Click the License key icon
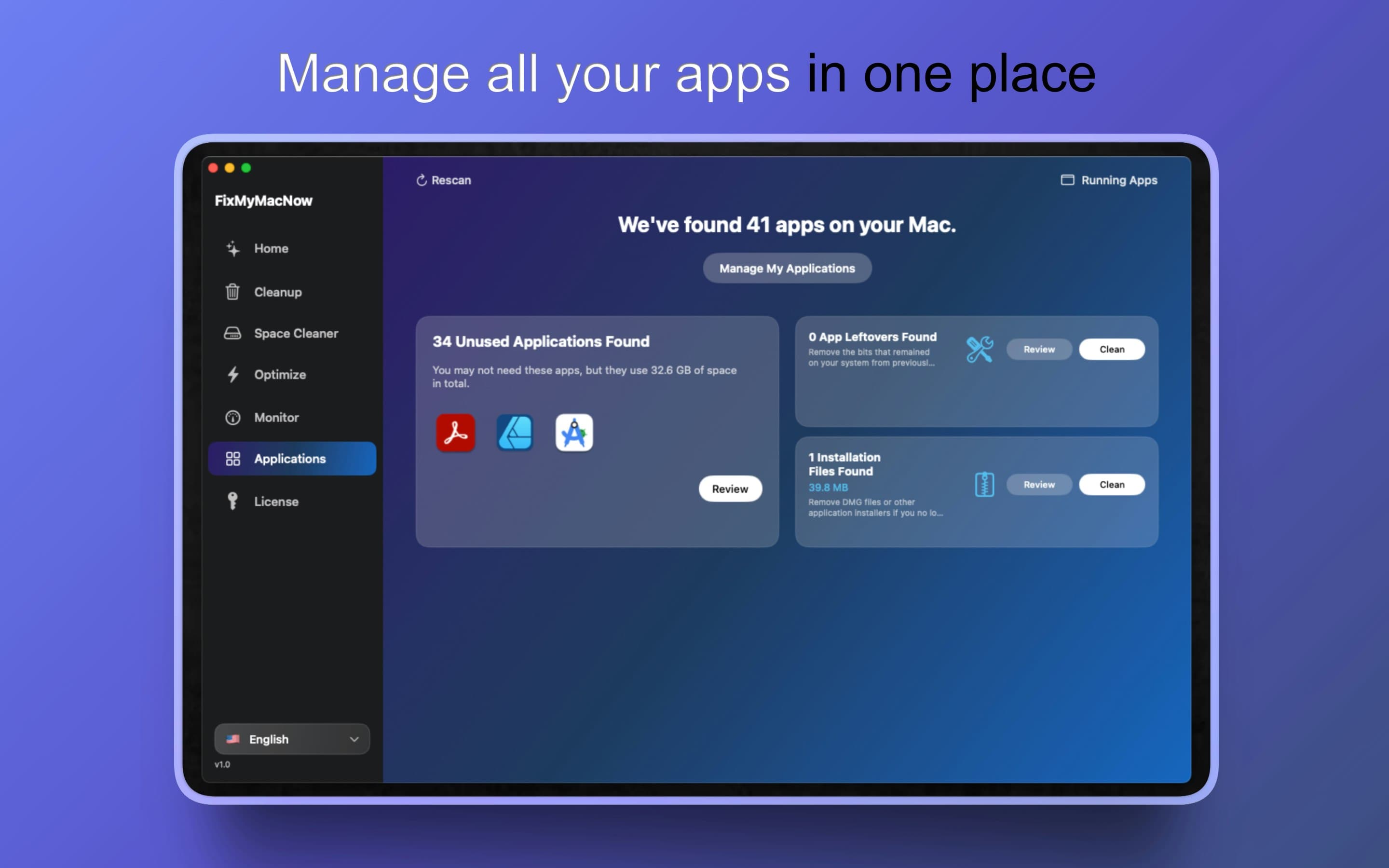Screen dimensions: 1389x868 (x=232, y=501)
